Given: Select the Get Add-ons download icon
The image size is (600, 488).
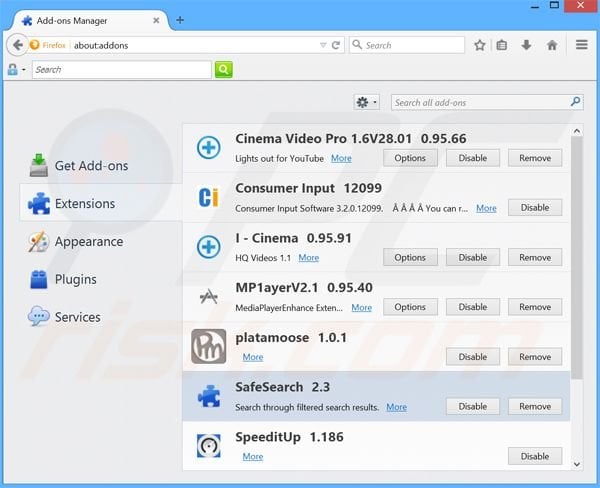Looking at the screenshot, I should 38,165.
